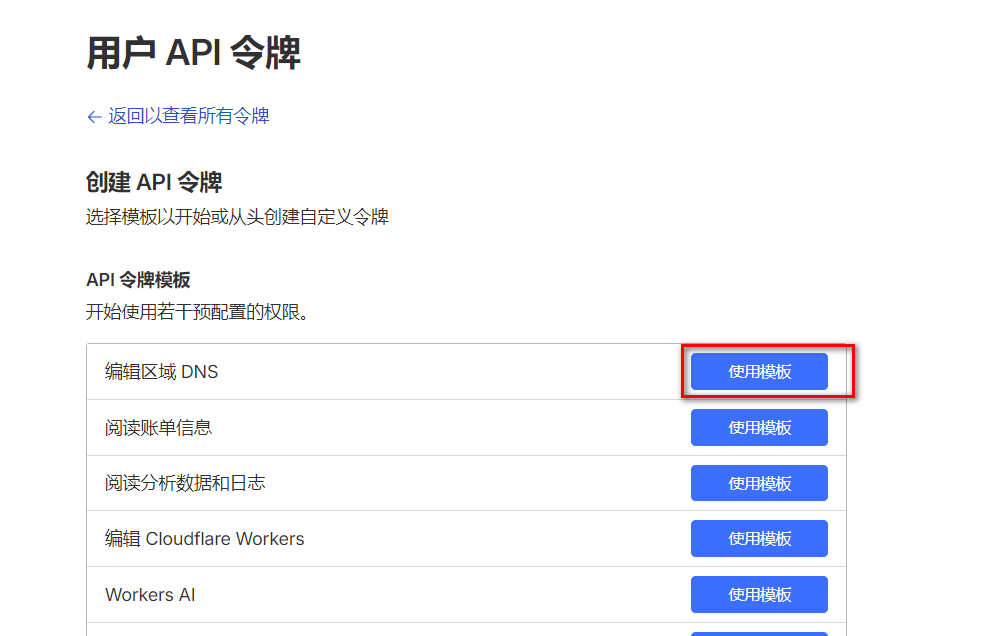Click the 阅读分析数据和日志 row label

(185, 483)
